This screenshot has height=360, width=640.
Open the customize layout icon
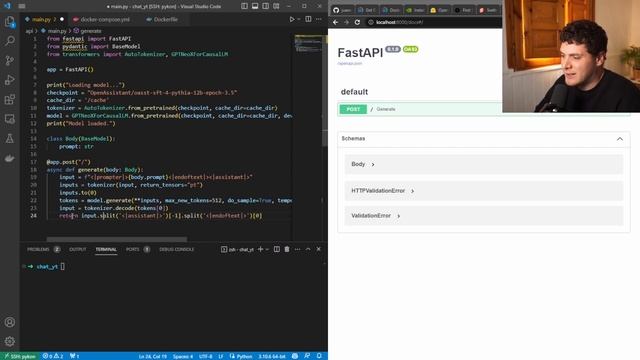coord(276,6)
